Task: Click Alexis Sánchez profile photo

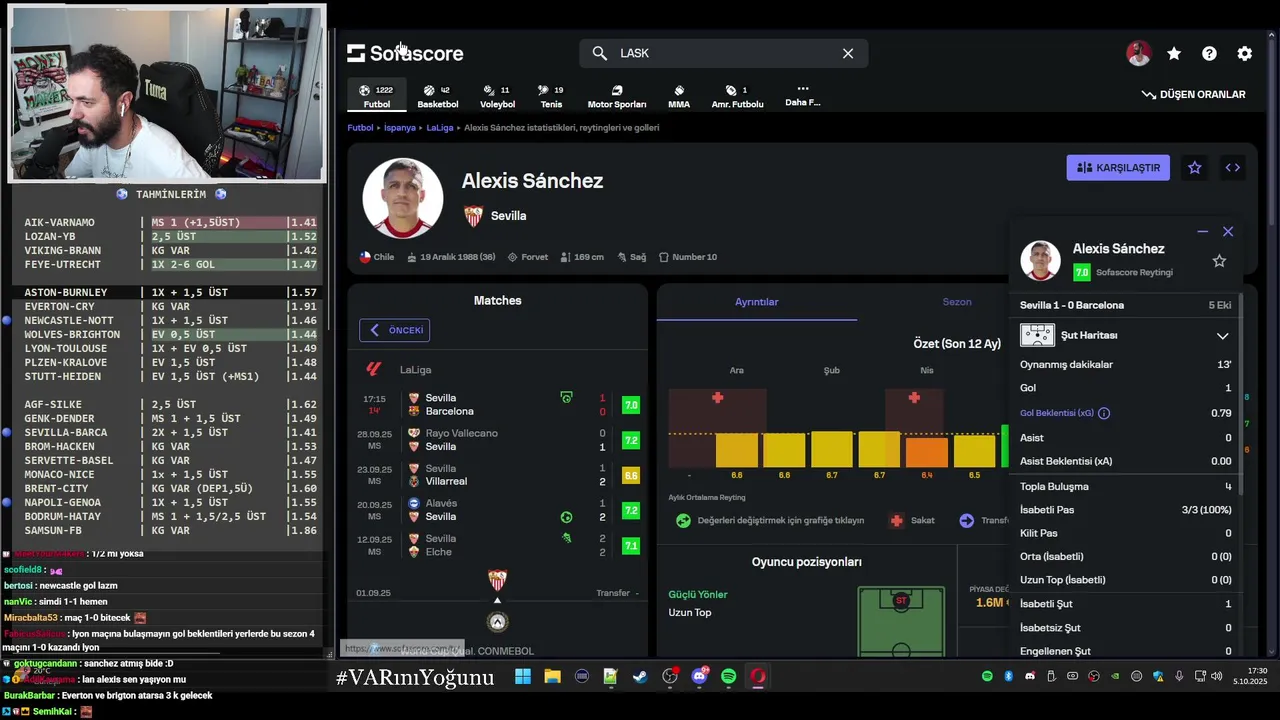Action: pos(403,198)
